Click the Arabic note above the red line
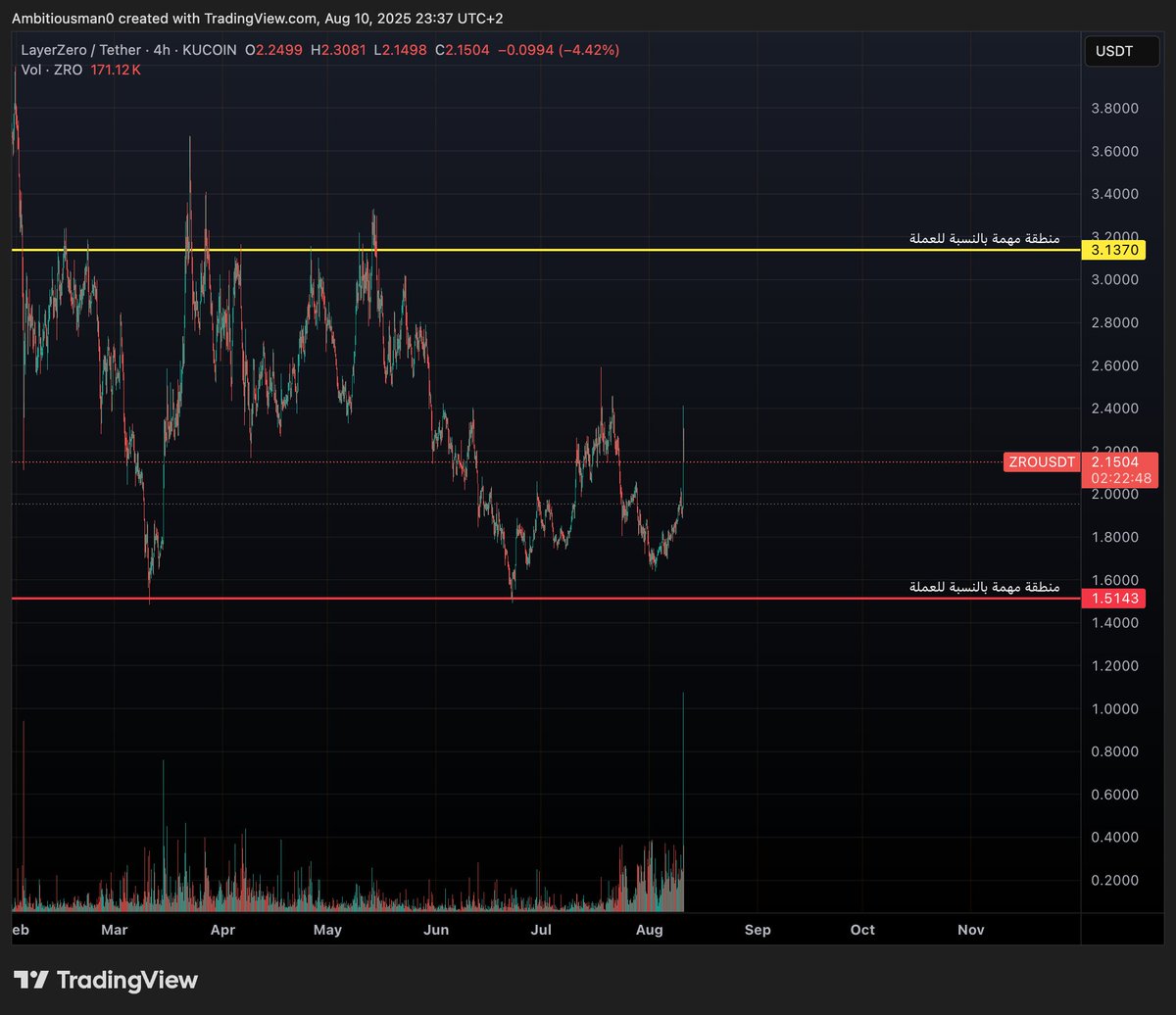Viewport: 1176px width, 1015px height. pos(984,586)
